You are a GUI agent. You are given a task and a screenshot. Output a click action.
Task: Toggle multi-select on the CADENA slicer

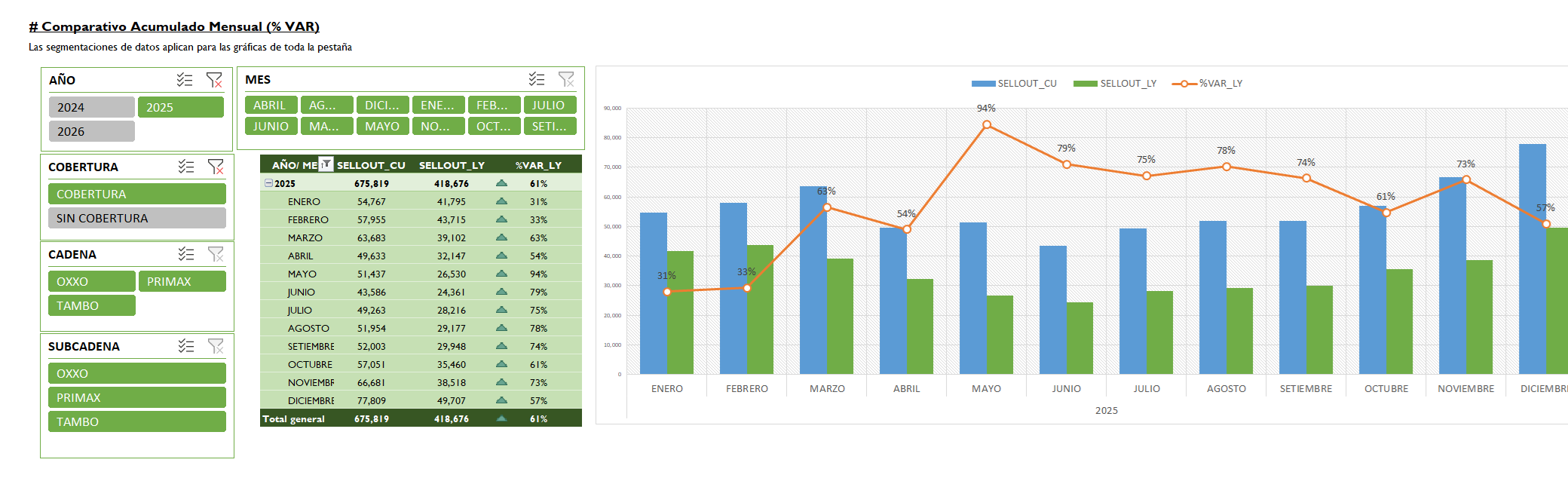[186, 254]
